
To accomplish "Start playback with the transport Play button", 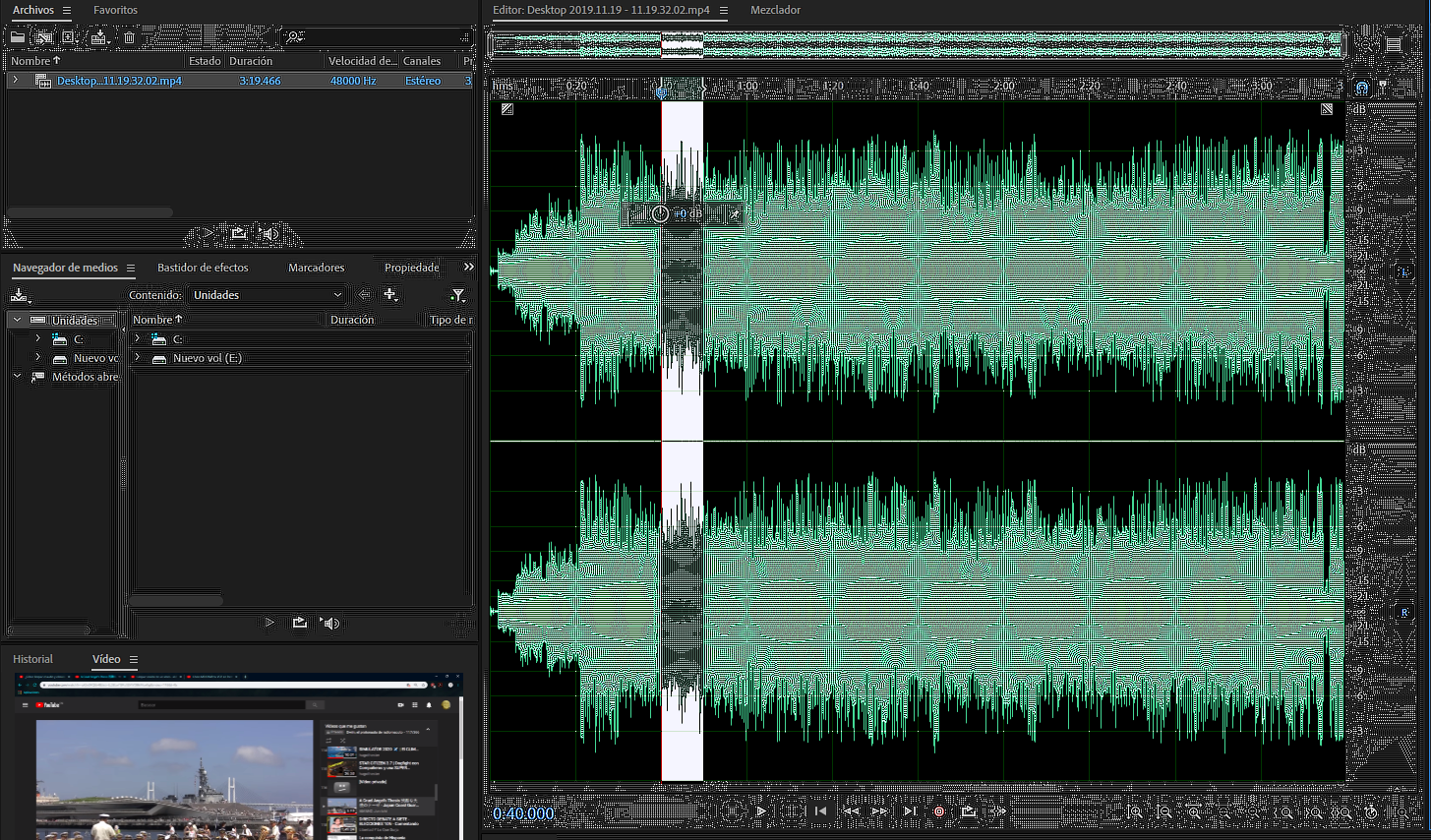I will click(x=760, y=811).
